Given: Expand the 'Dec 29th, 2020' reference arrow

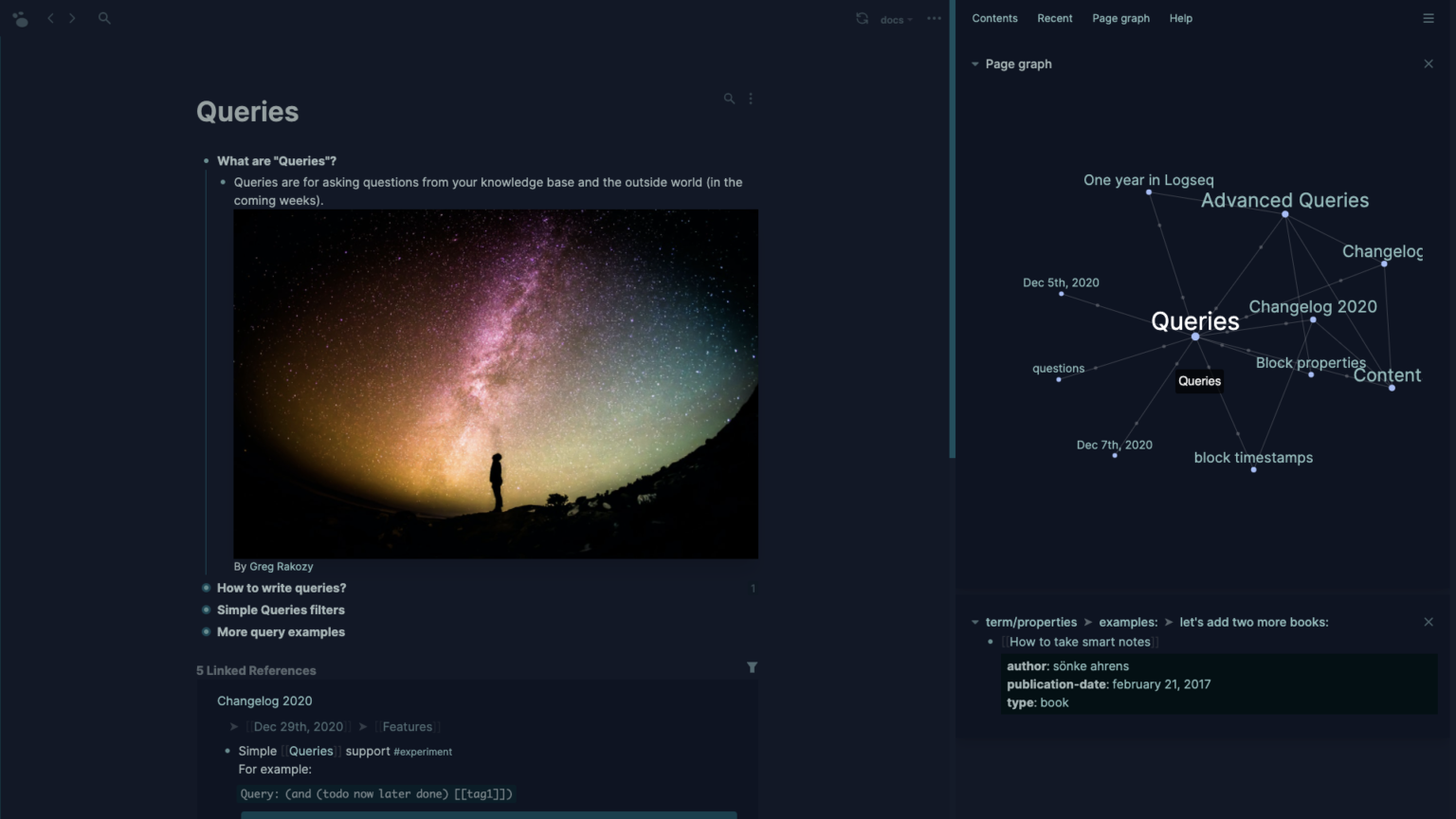Looking at the screenshot, I should click(234, 726).
